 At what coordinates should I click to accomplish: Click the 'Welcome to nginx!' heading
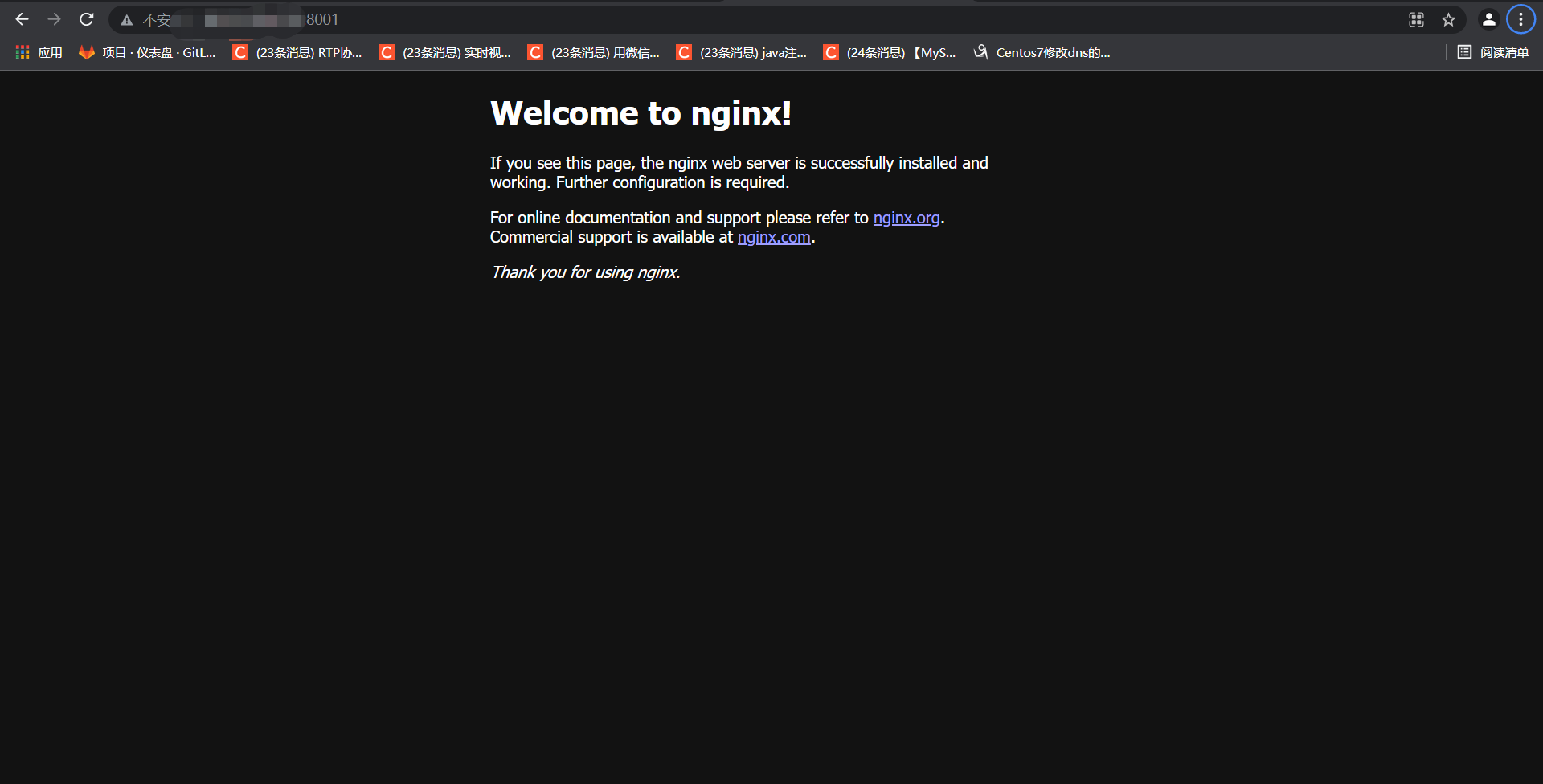[x=641, y=113]
